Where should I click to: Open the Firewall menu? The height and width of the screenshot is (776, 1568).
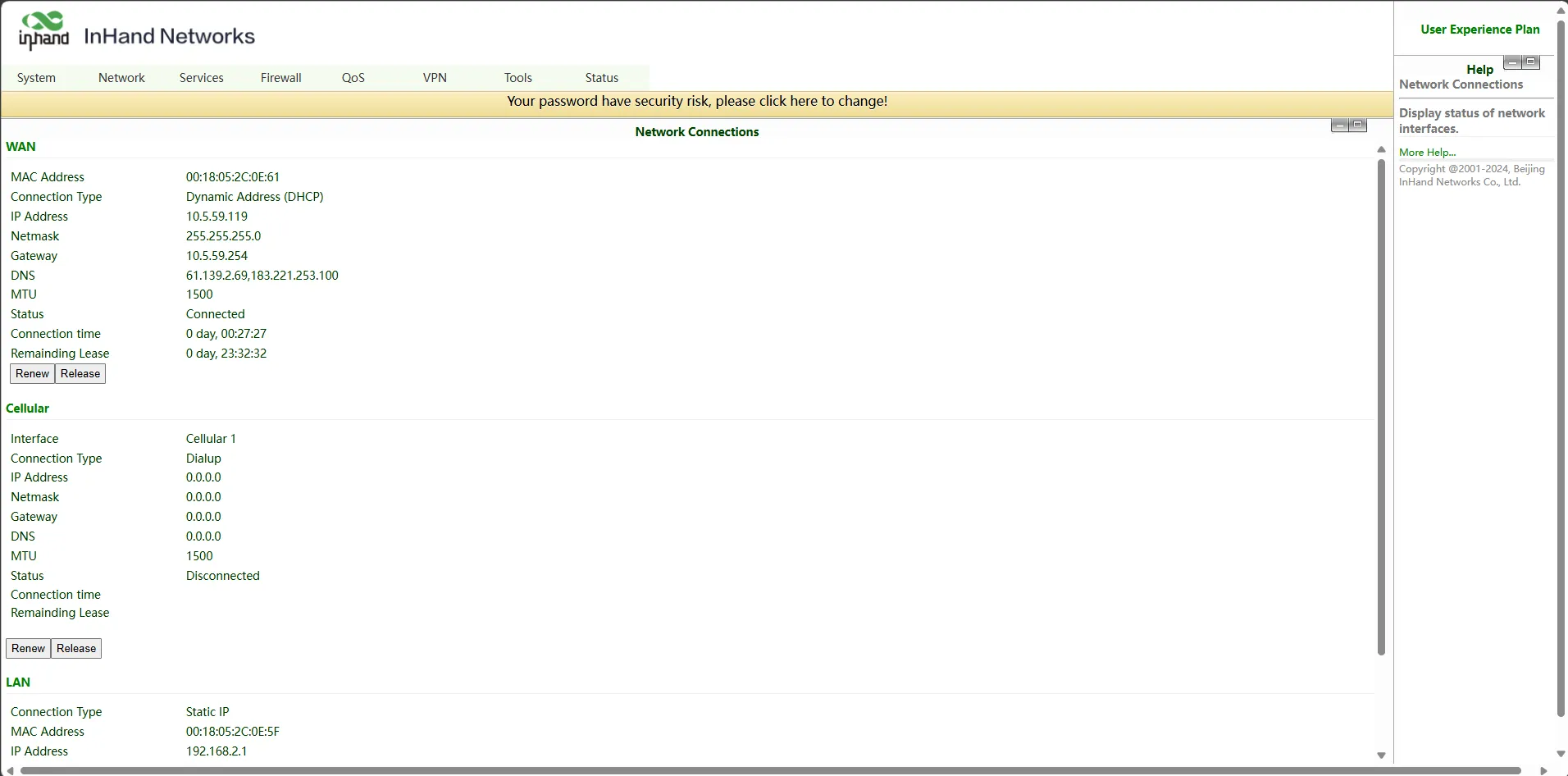pyautogui.click(x=281, y=78)
